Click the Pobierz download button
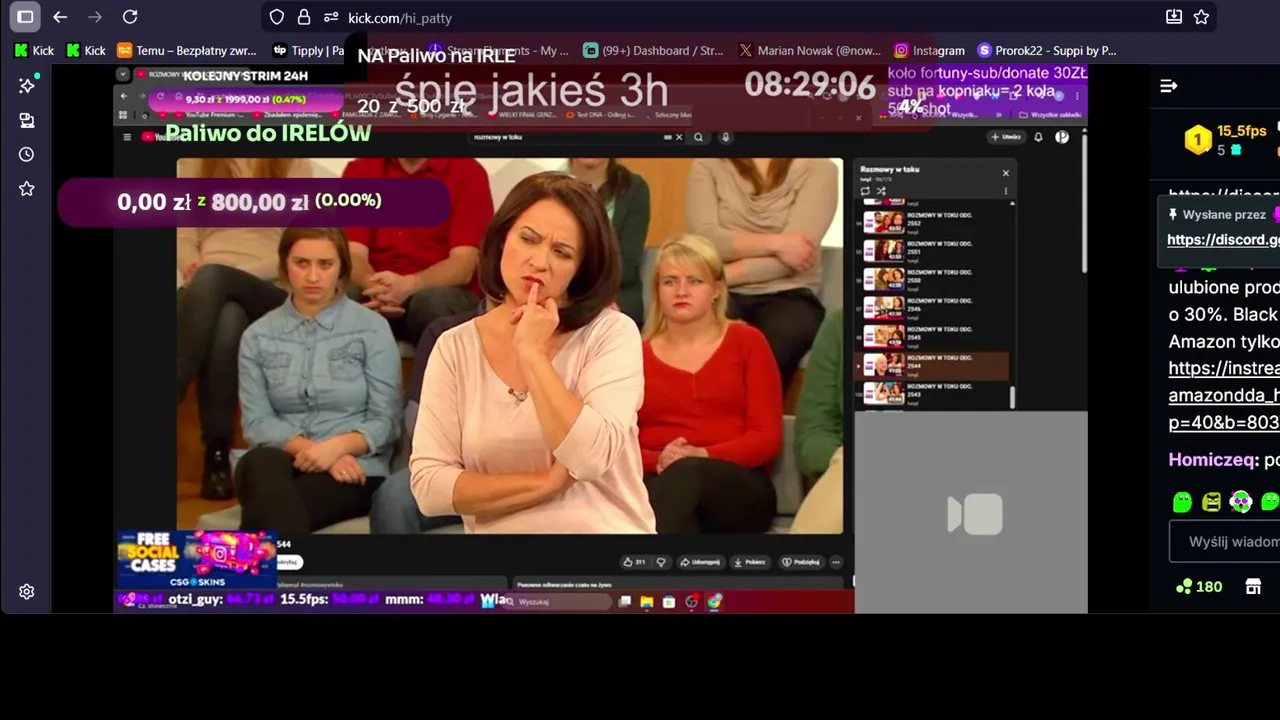Screen dimensions: 1280x720 749,562
